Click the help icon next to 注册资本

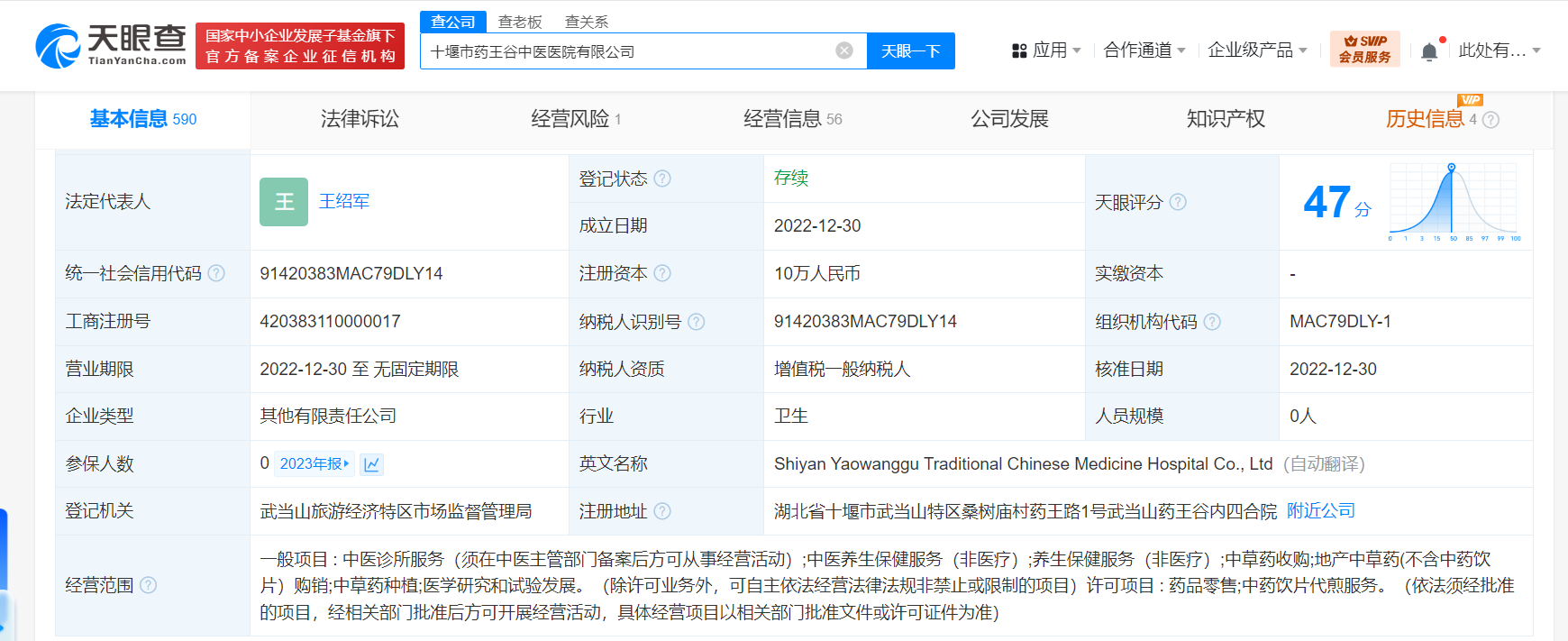(x=662, y=273)
